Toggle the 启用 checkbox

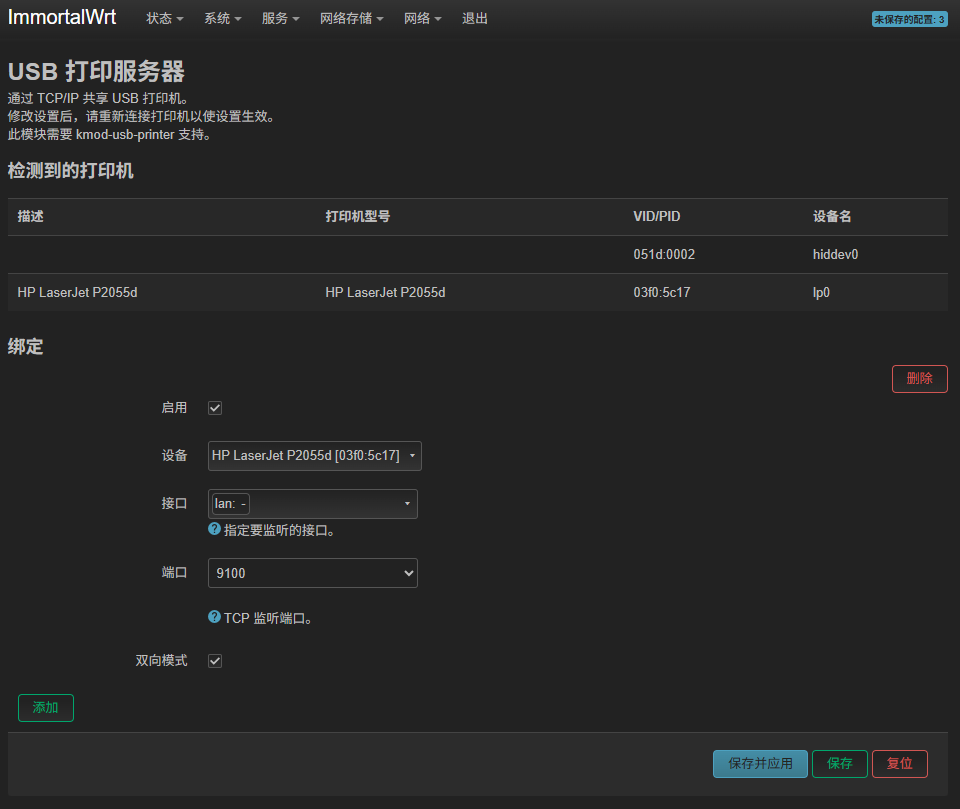pos(215,408)
